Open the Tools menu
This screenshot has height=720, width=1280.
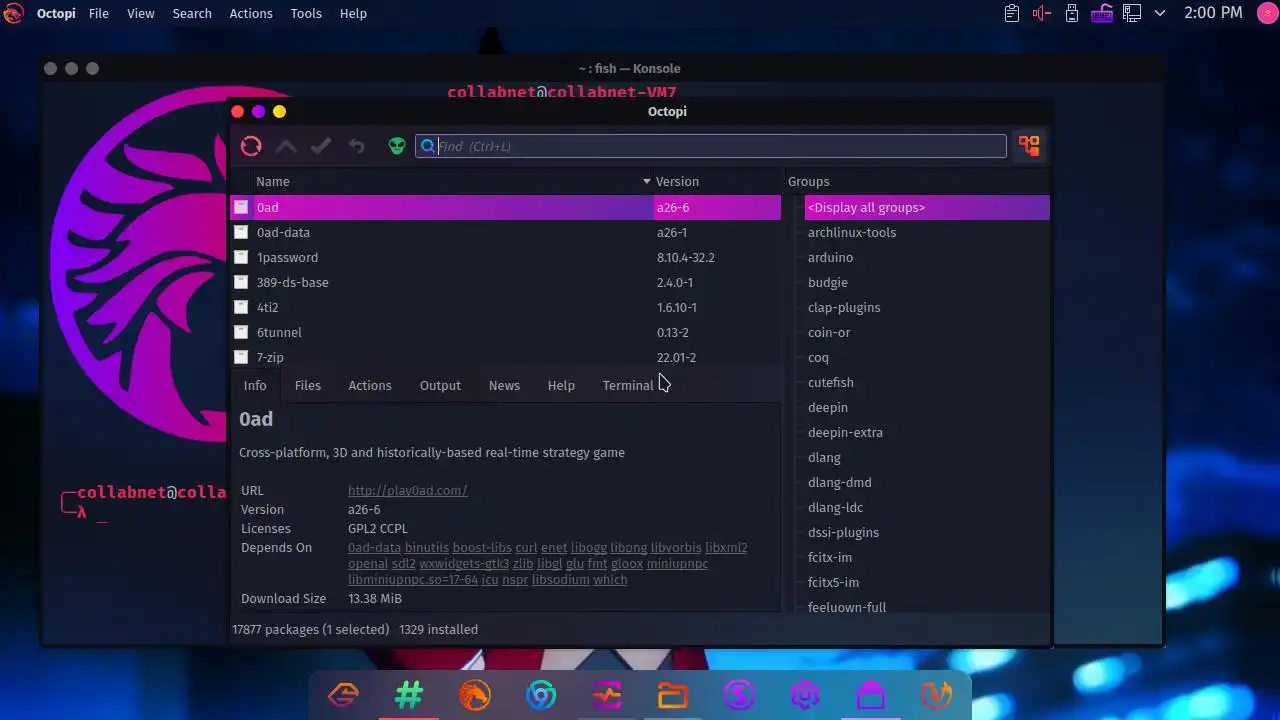[306, 13]
